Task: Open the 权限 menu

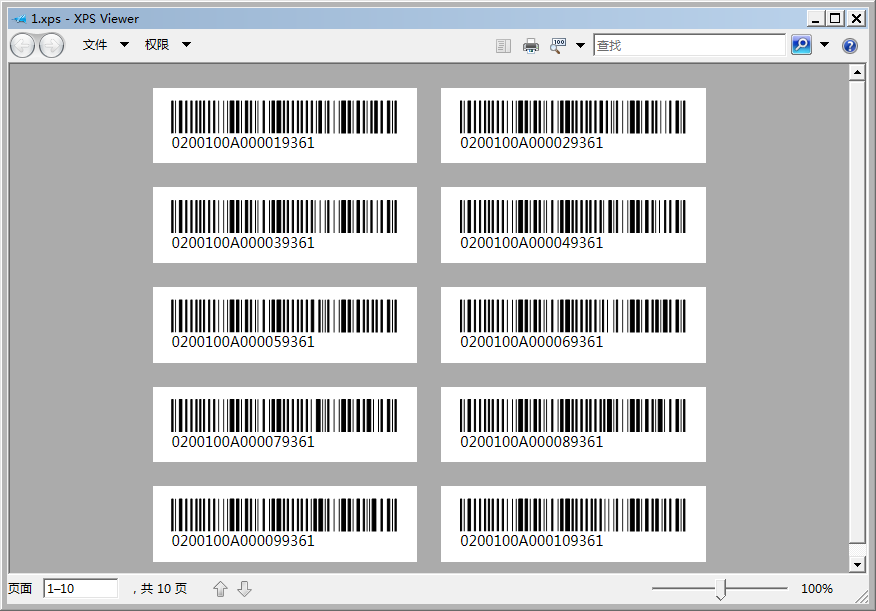Action: pyautogui.click(x=167, y=45)
